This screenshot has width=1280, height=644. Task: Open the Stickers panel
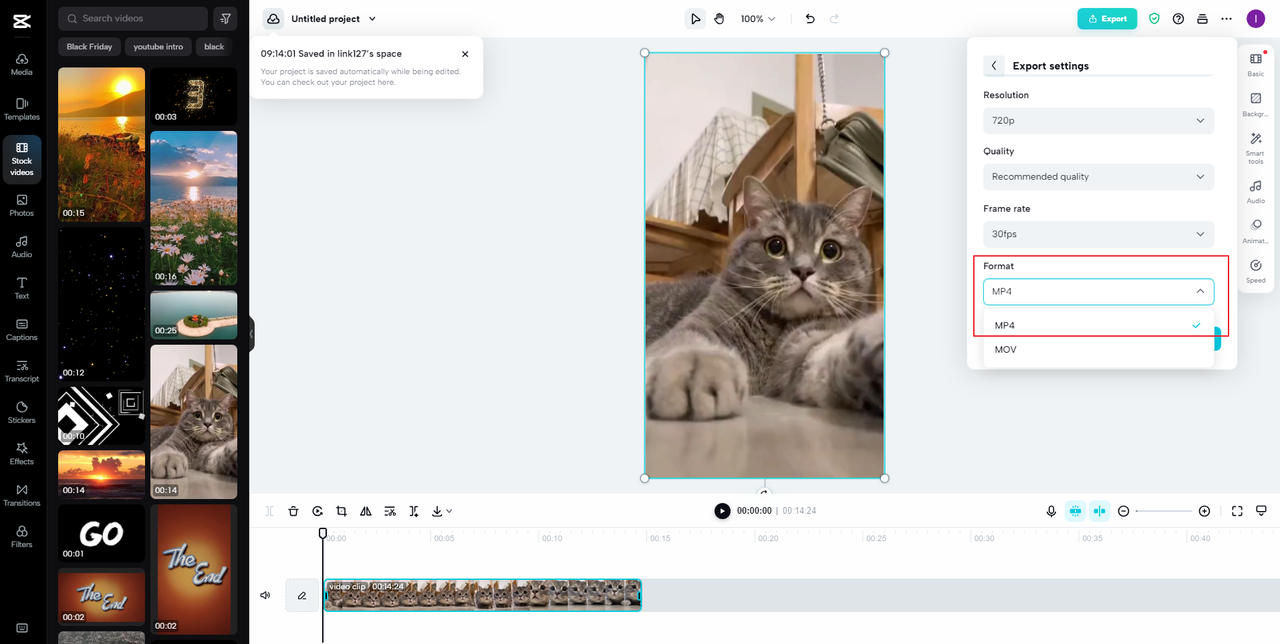(21, 413)
